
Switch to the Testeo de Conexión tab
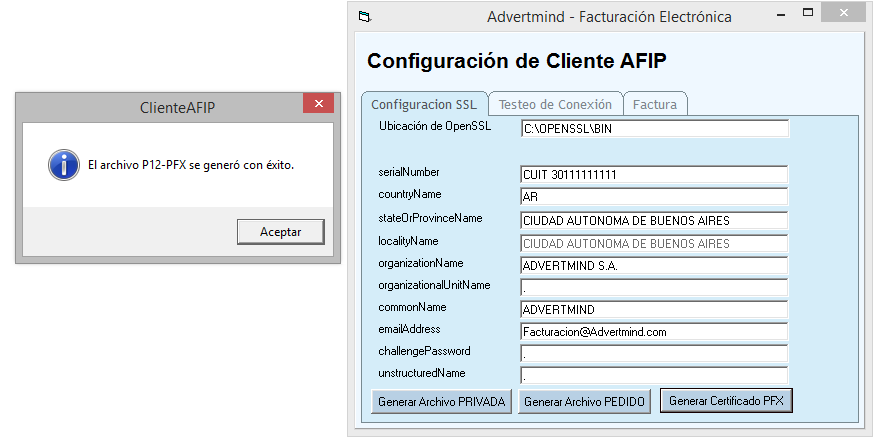pos(555,104)
